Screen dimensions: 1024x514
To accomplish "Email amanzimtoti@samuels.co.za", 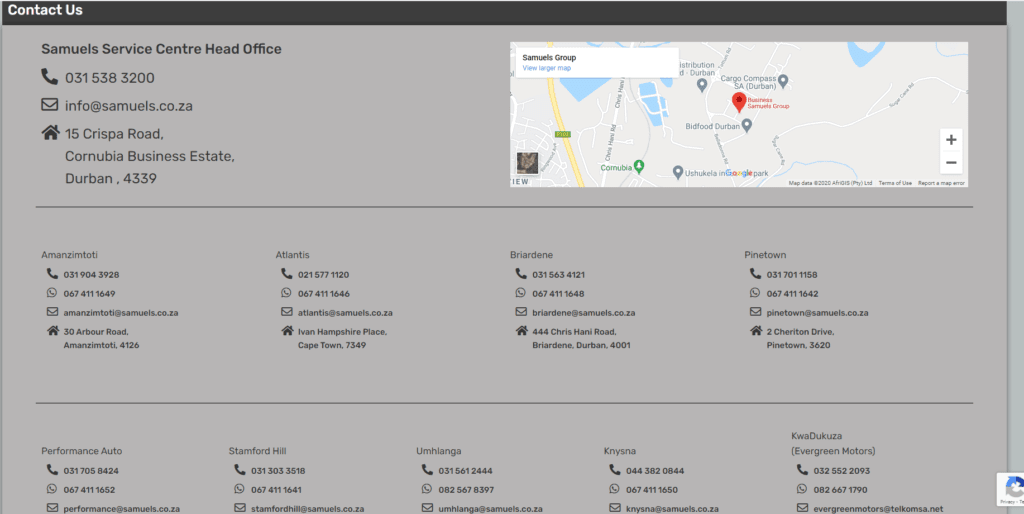I will (121, 313).
